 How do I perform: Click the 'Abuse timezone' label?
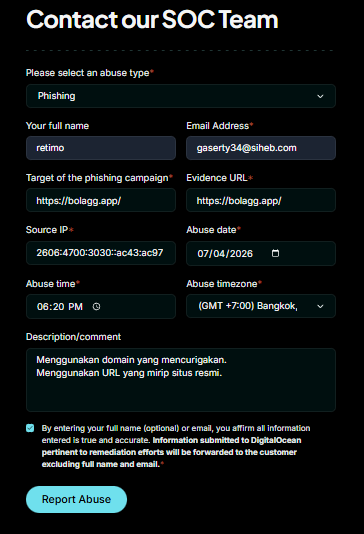(x=222, y=284)
